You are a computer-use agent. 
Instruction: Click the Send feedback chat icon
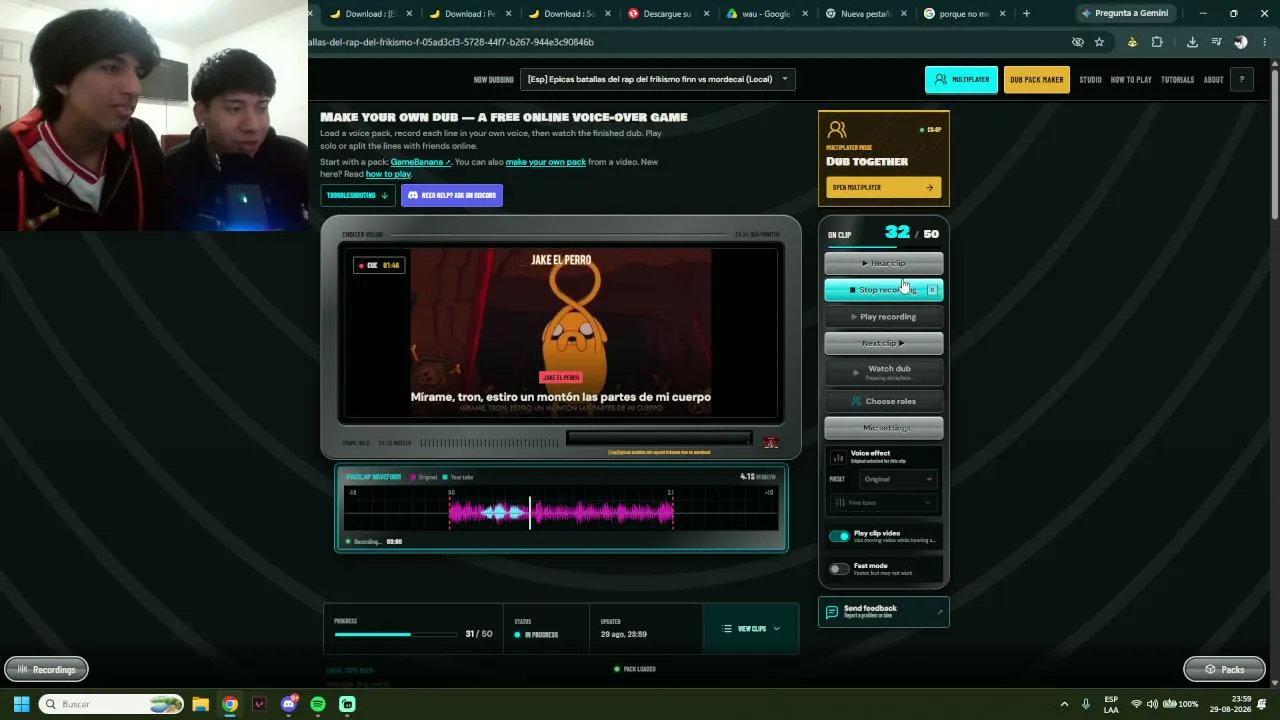[832, 612]
